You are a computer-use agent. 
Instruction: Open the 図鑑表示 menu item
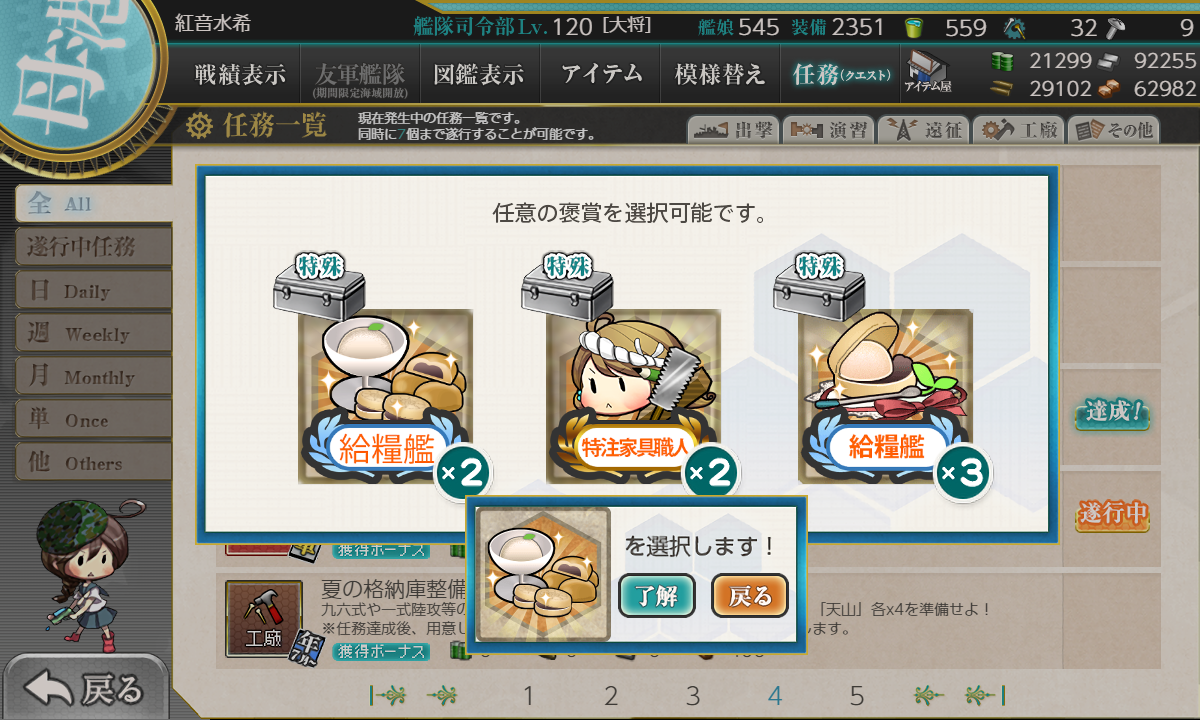pyautogui.click(x=479, y=74)
